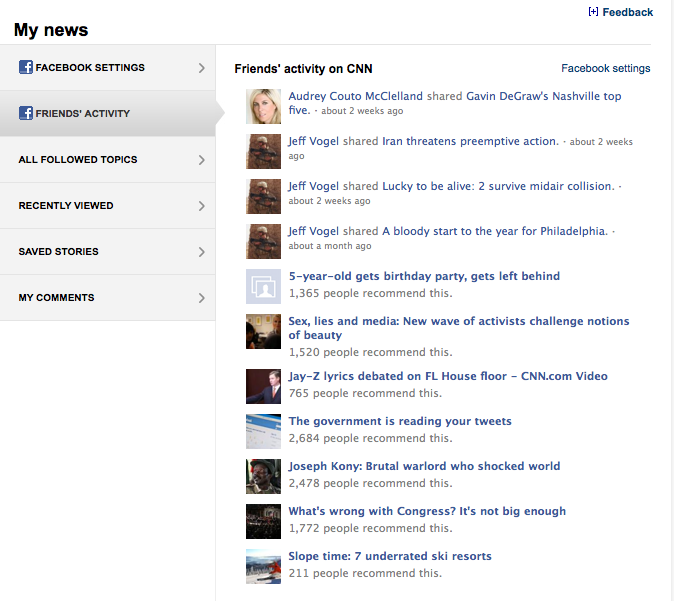Click '2,478 people recommend this' text
The width and height of the screenshot is (674, 601).
pyautogui.click(x=371, y=483)
